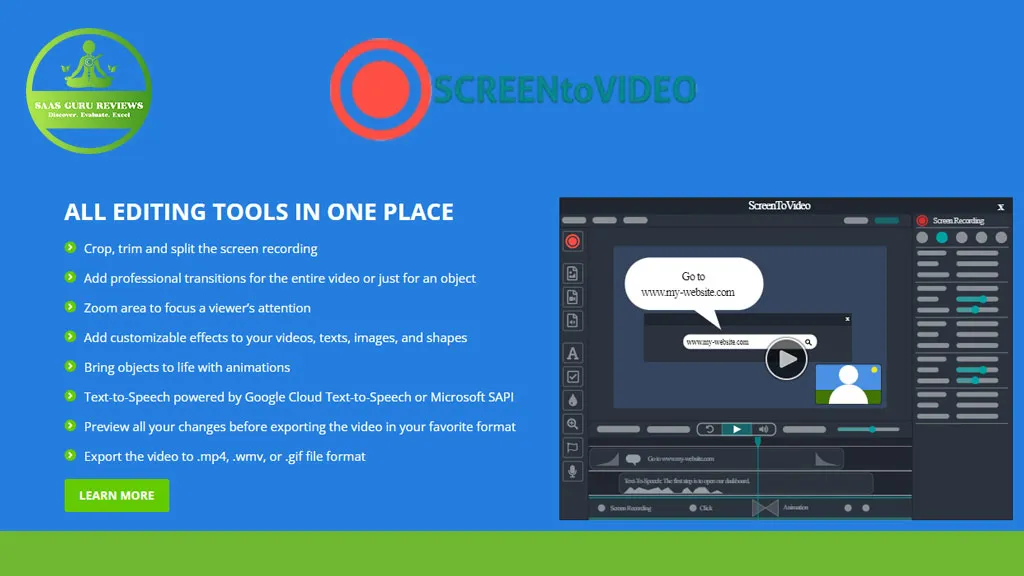Screen dimensions: 1024x576
Task: Click the LEARN MORE button
Action: (x=117, y=496)
